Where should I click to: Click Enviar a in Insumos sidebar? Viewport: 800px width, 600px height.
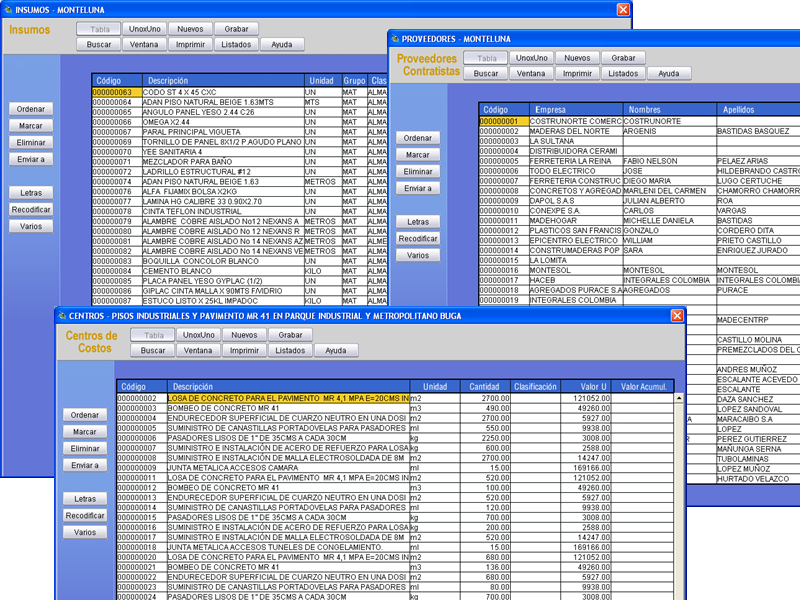click(31, 159)
